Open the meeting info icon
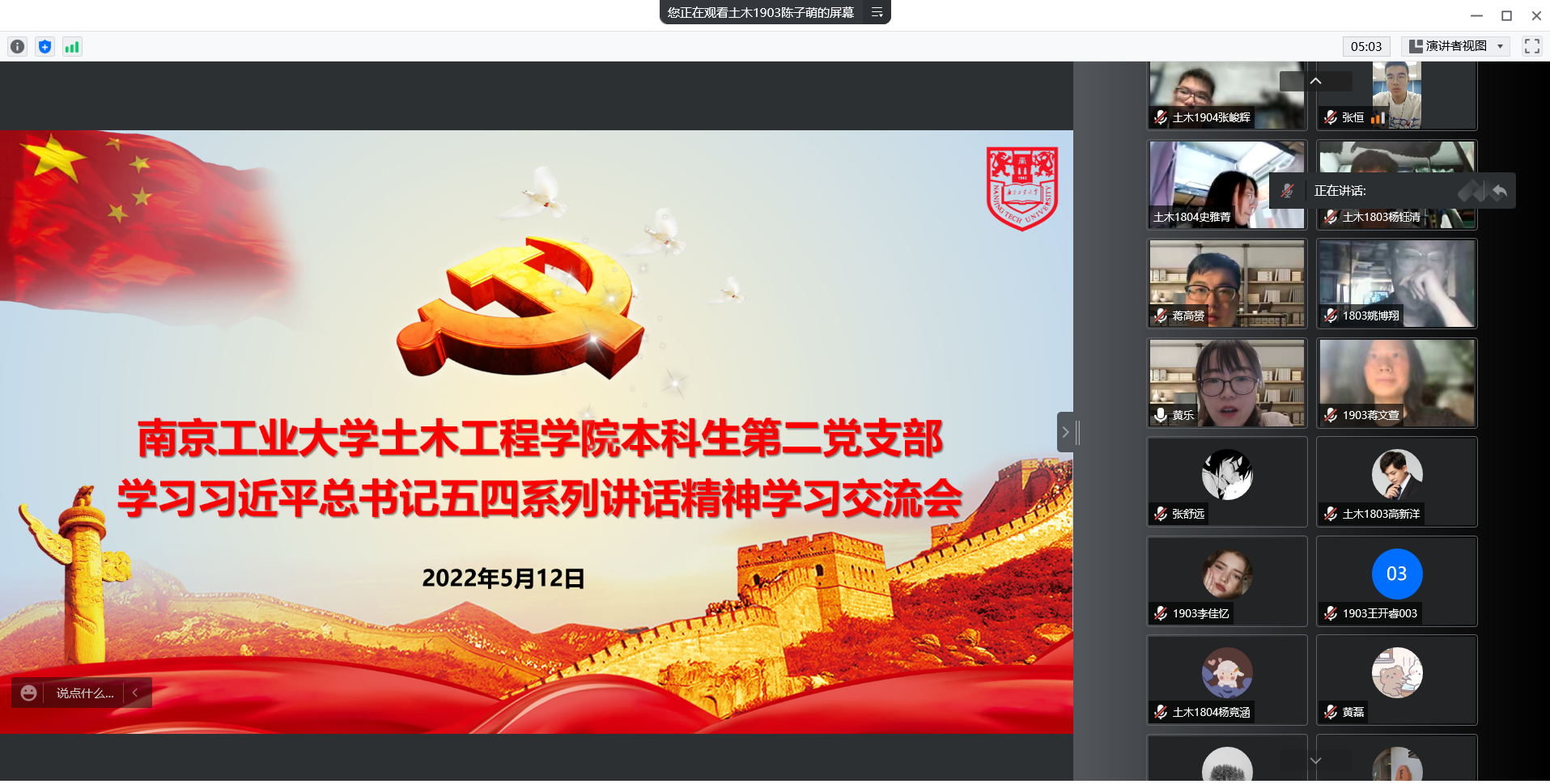The image size is (1550, 784). (17, 47)
